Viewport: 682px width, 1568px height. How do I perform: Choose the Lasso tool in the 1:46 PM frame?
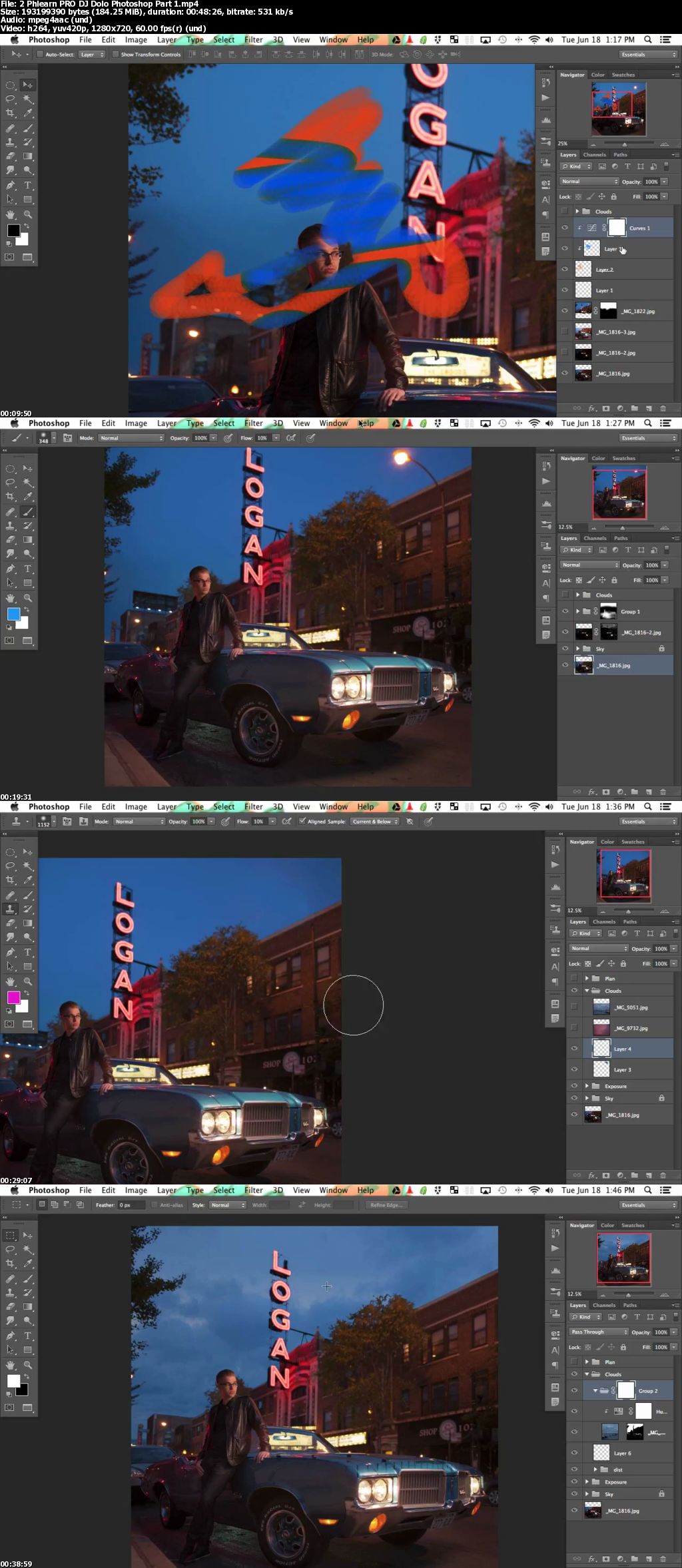11,1250
